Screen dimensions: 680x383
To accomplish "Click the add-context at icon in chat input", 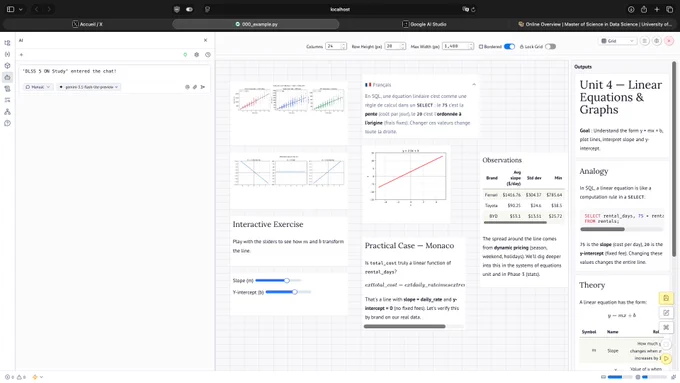I will [x=187, y=87].
